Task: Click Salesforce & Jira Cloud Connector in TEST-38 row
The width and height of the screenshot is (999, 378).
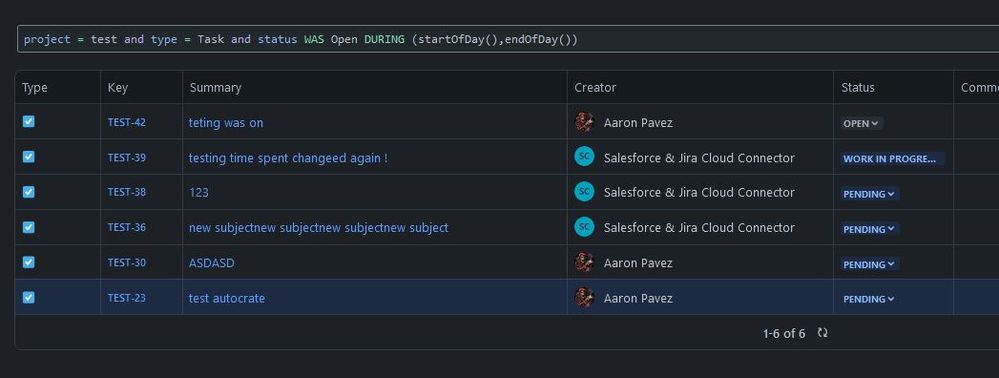Action: [x=699, y=193]
